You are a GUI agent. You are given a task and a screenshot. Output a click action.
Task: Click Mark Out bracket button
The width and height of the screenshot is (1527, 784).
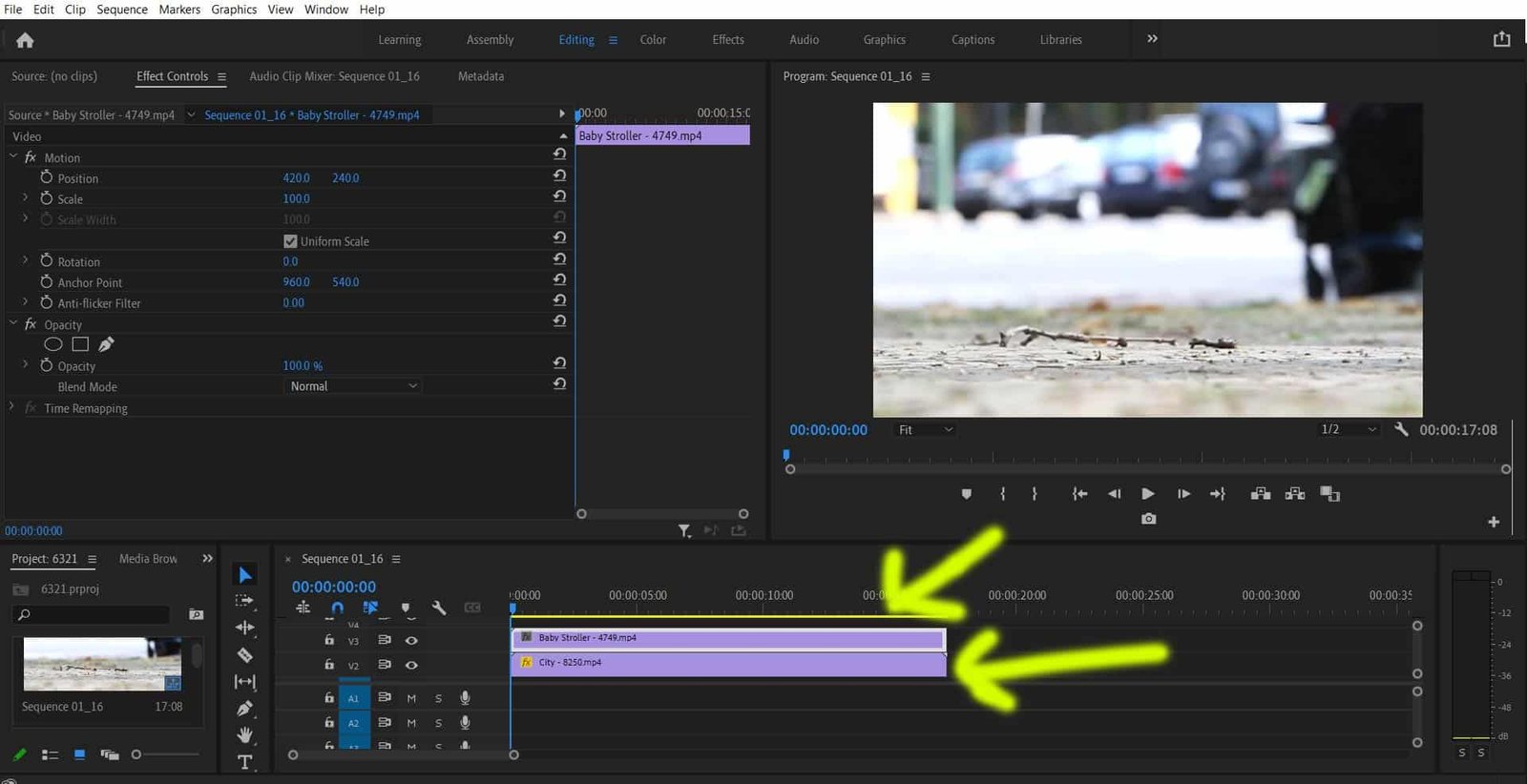1035,494
